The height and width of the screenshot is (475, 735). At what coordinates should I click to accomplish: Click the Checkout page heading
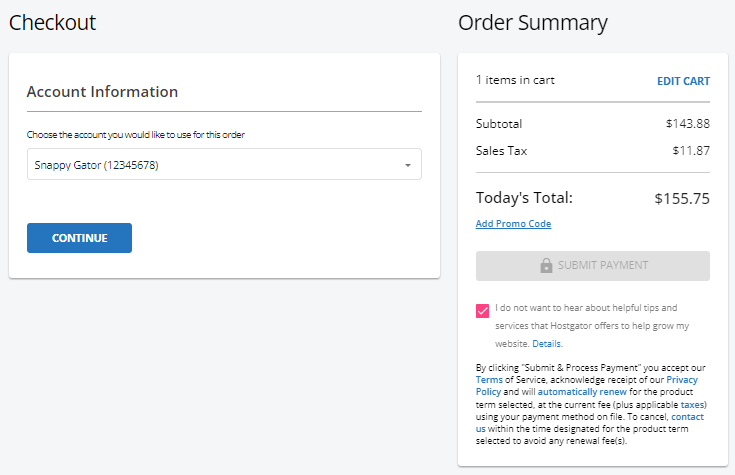click(53, 22)
